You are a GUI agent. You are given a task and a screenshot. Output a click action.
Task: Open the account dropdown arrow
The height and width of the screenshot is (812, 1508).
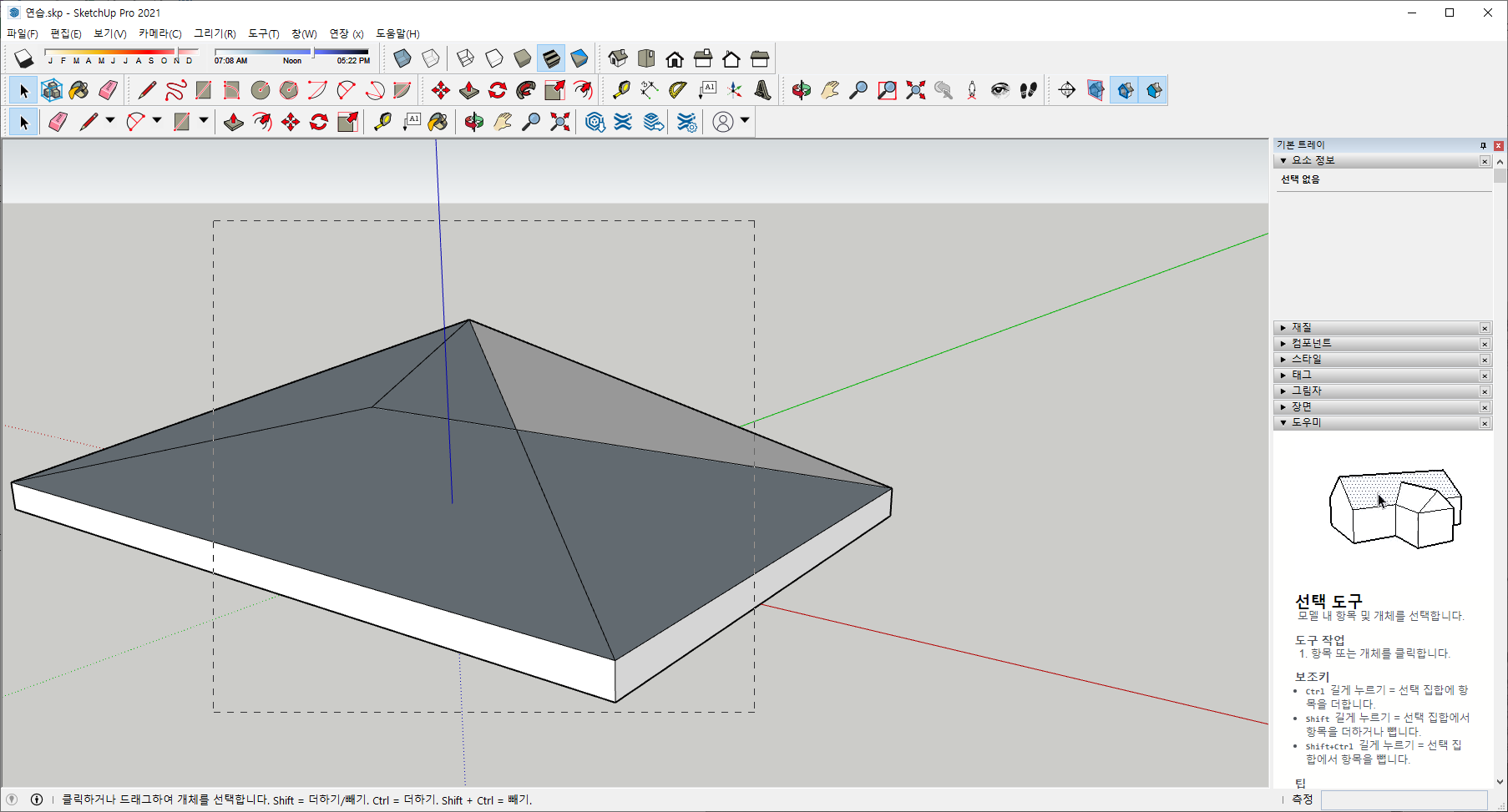[745, 121]
